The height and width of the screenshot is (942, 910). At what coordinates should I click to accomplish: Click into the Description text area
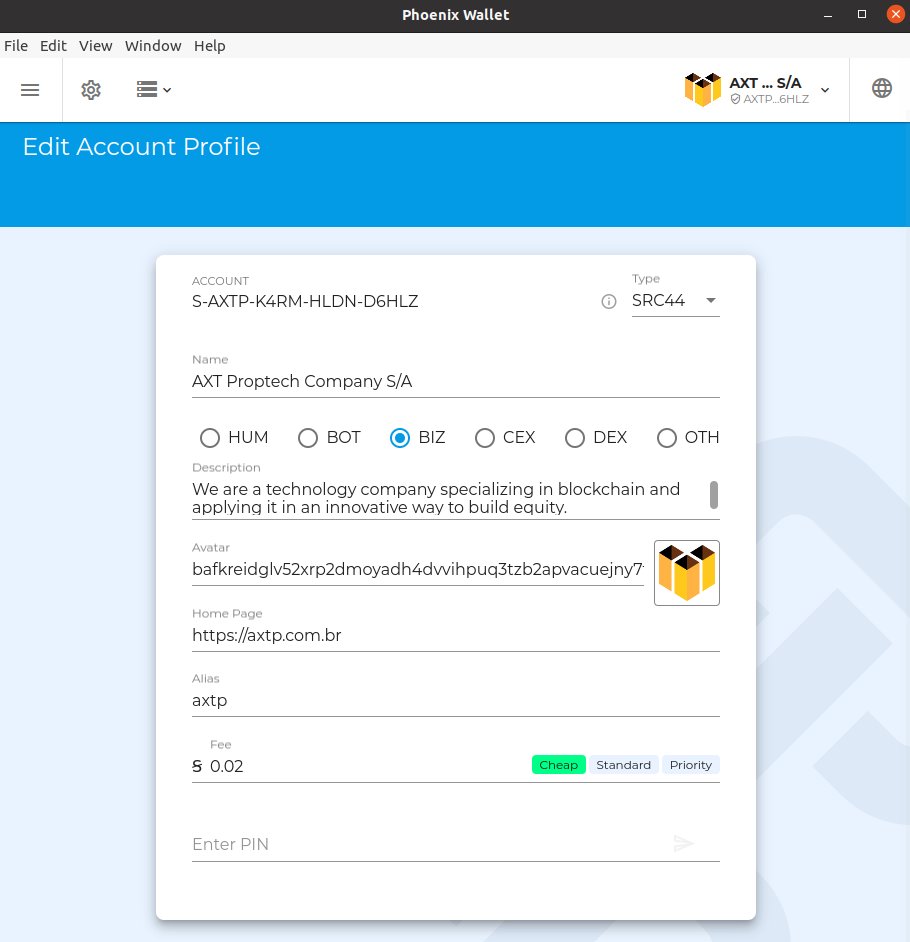click(x=449, y=498)
